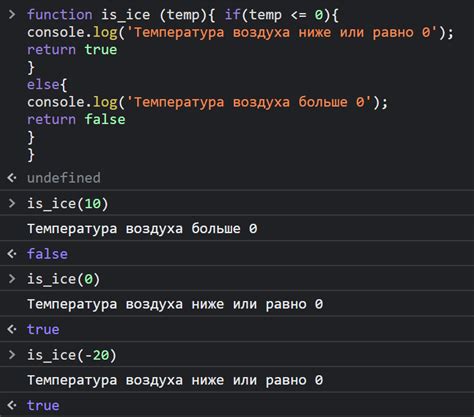Click console.log line with 'больше 0' string
Screen dimensions: 474x417
[x=208, y=102]
